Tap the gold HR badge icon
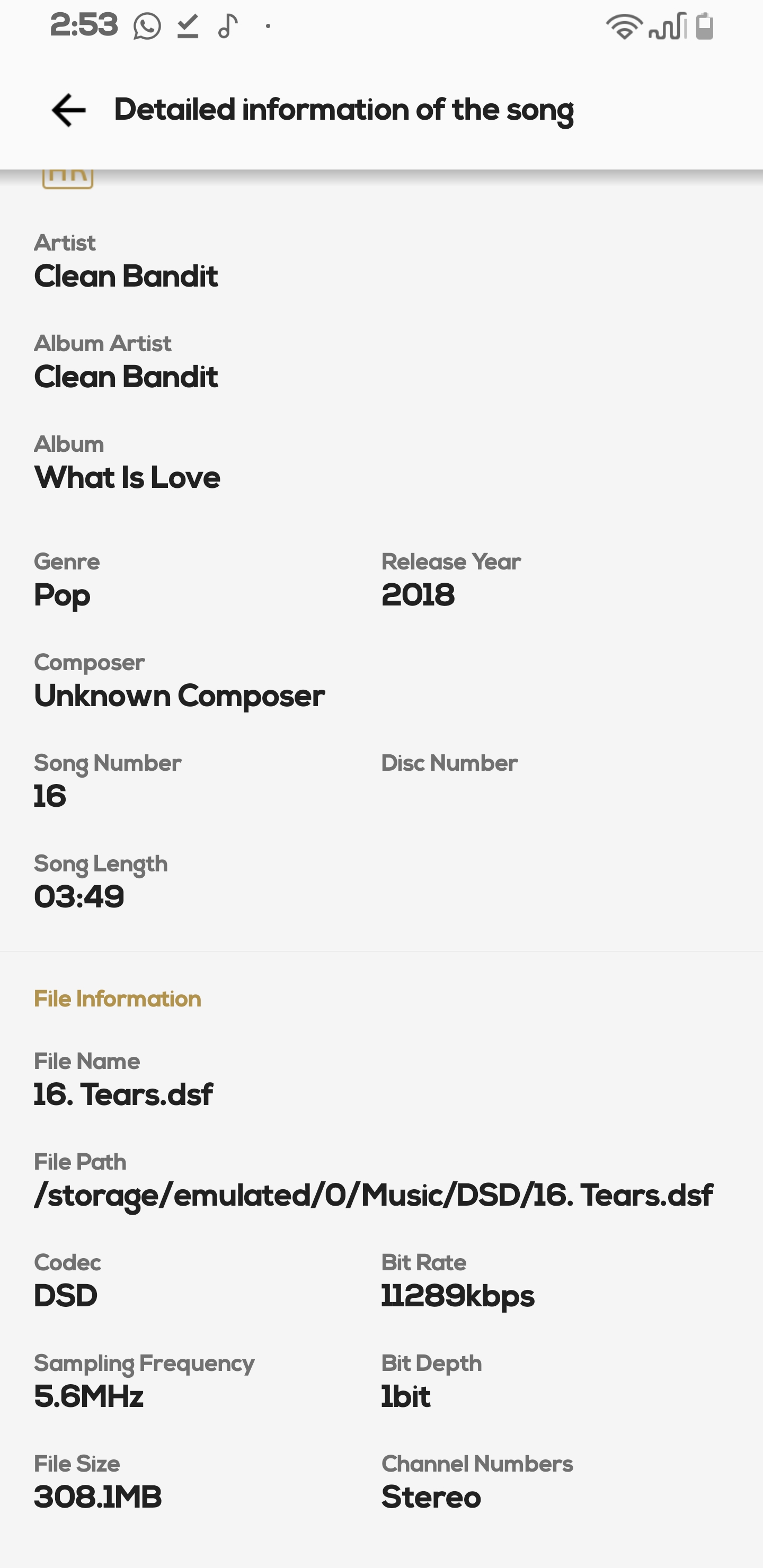This screenshot has width=763, height=1568. (68, 178)
